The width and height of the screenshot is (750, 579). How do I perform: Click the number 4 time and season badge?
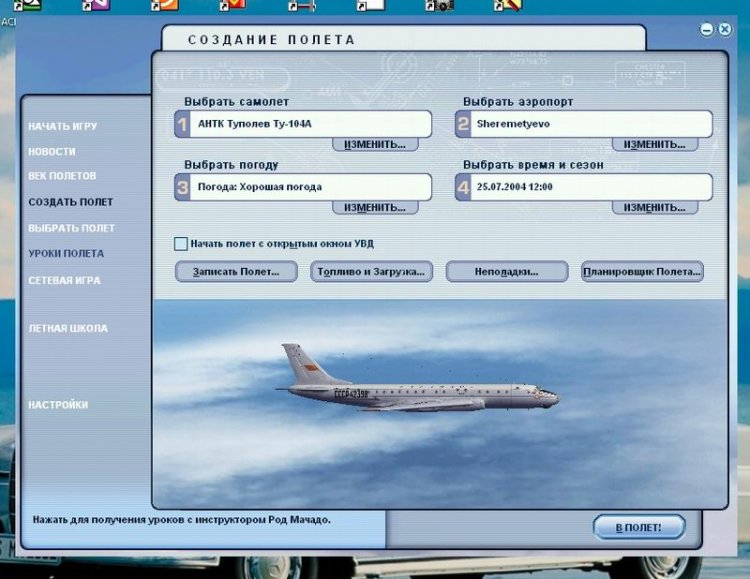click(x=462, y=187)
